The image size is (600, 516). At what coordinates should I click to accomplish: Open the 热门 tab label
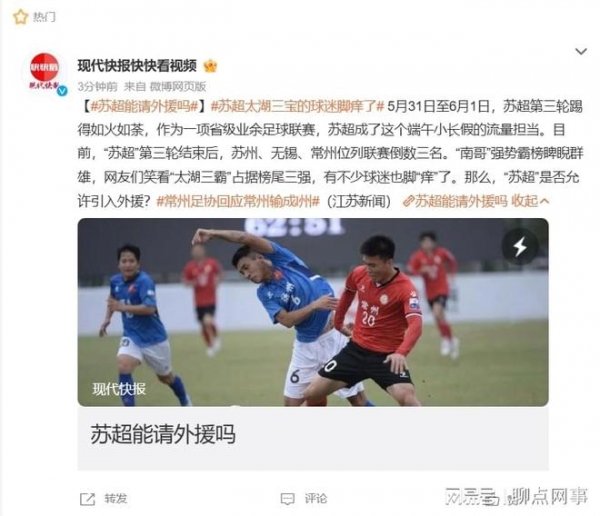point(44,17)
